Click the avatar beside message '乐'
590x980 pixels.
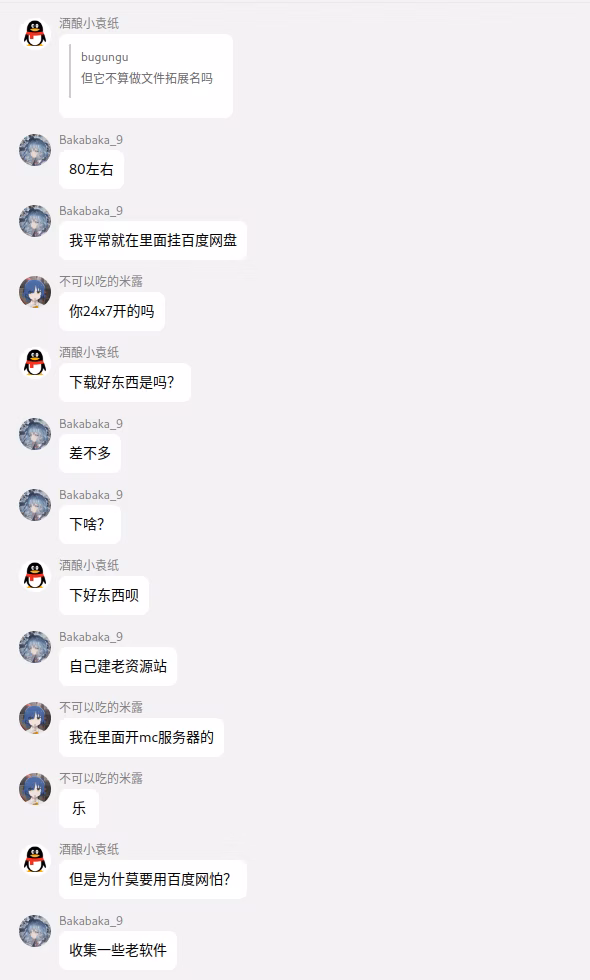35,789
